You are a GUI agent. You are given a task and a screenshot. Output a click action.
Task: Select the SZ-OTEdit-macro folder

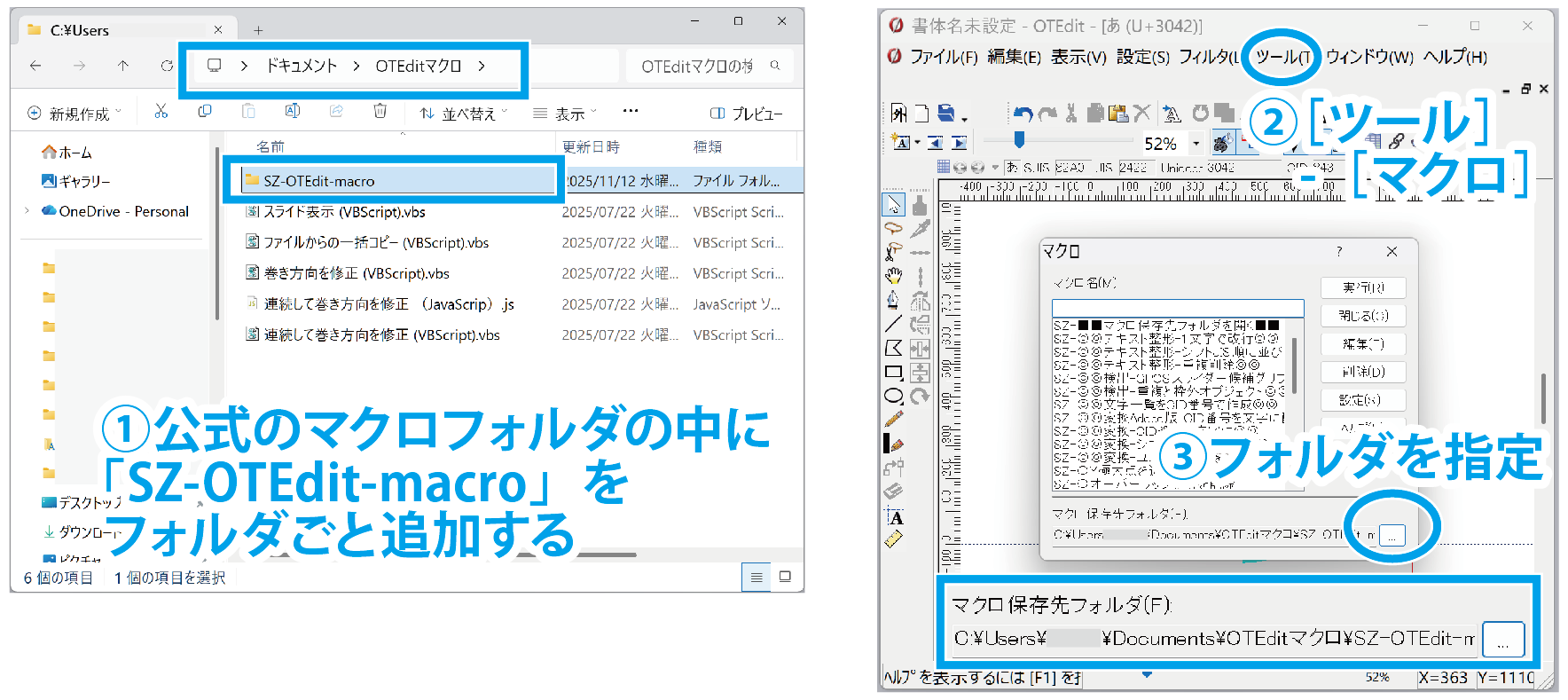[319, 181]
